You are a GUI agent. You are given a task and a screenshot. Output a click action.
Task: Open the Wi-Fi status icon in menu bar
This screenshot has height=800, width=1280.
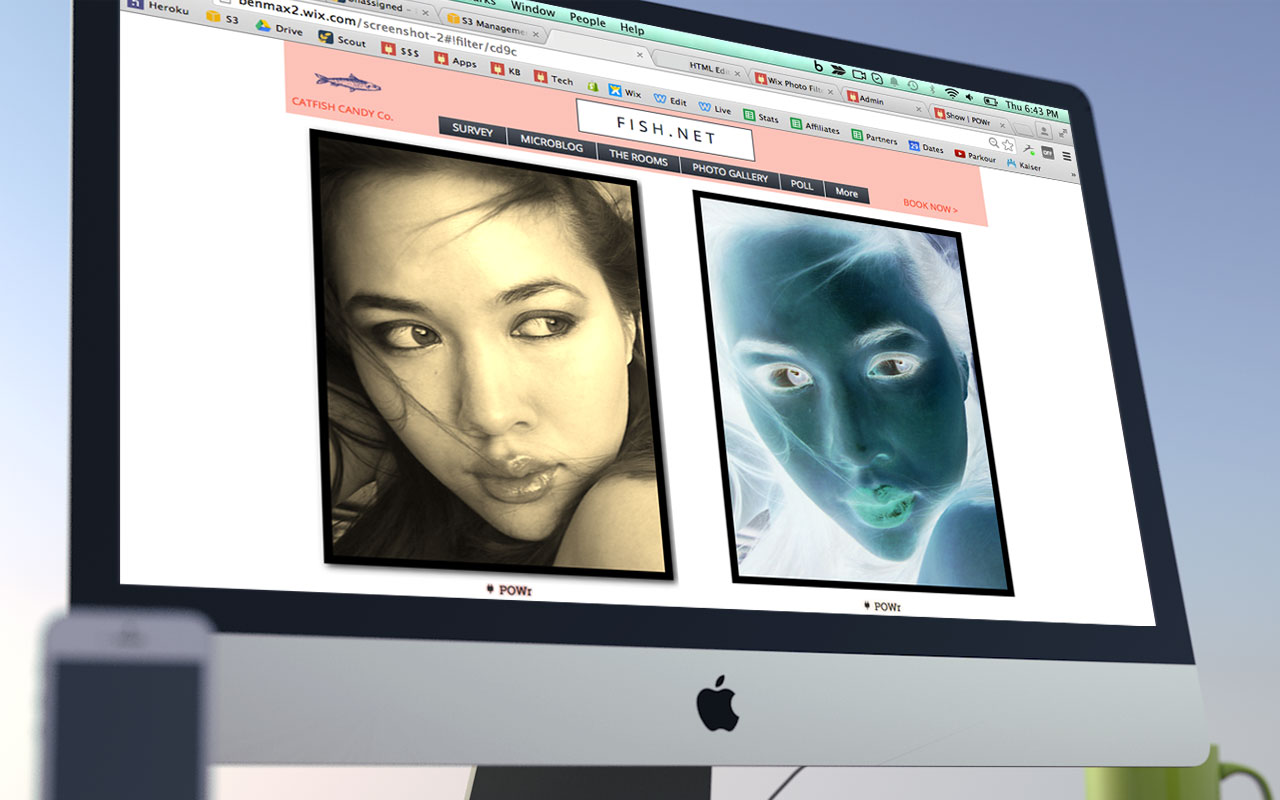950,93
